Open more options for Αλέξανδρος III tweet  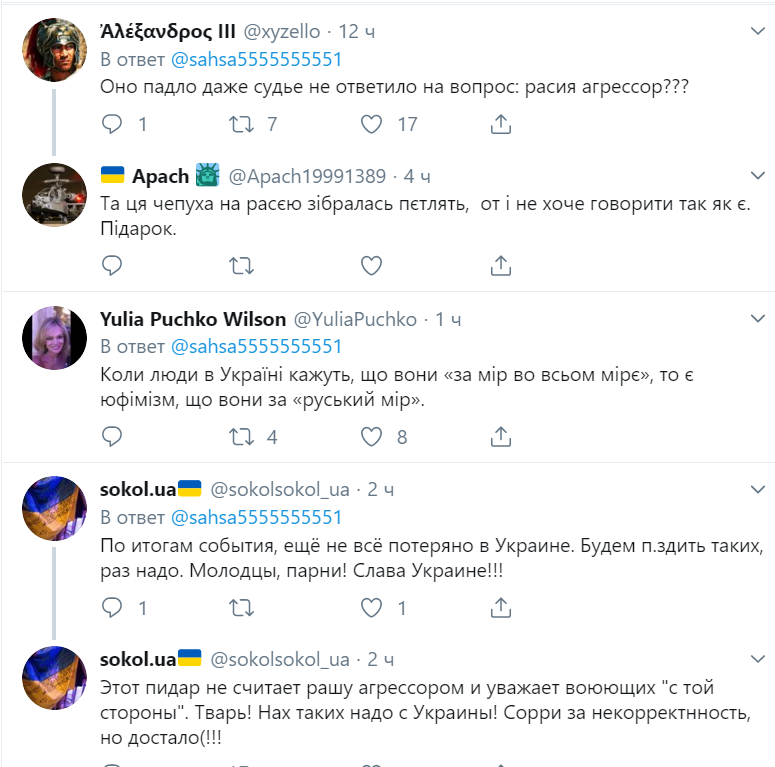[x=757, y=32]
